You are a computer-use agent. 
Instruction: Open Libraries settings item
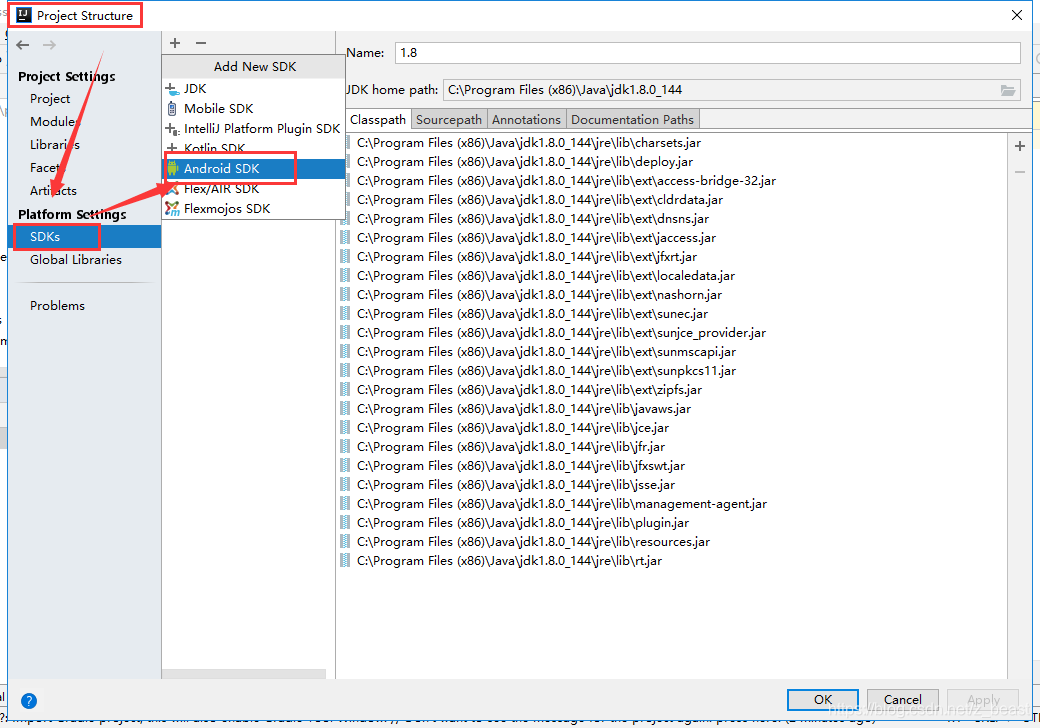tap(55, 145)
